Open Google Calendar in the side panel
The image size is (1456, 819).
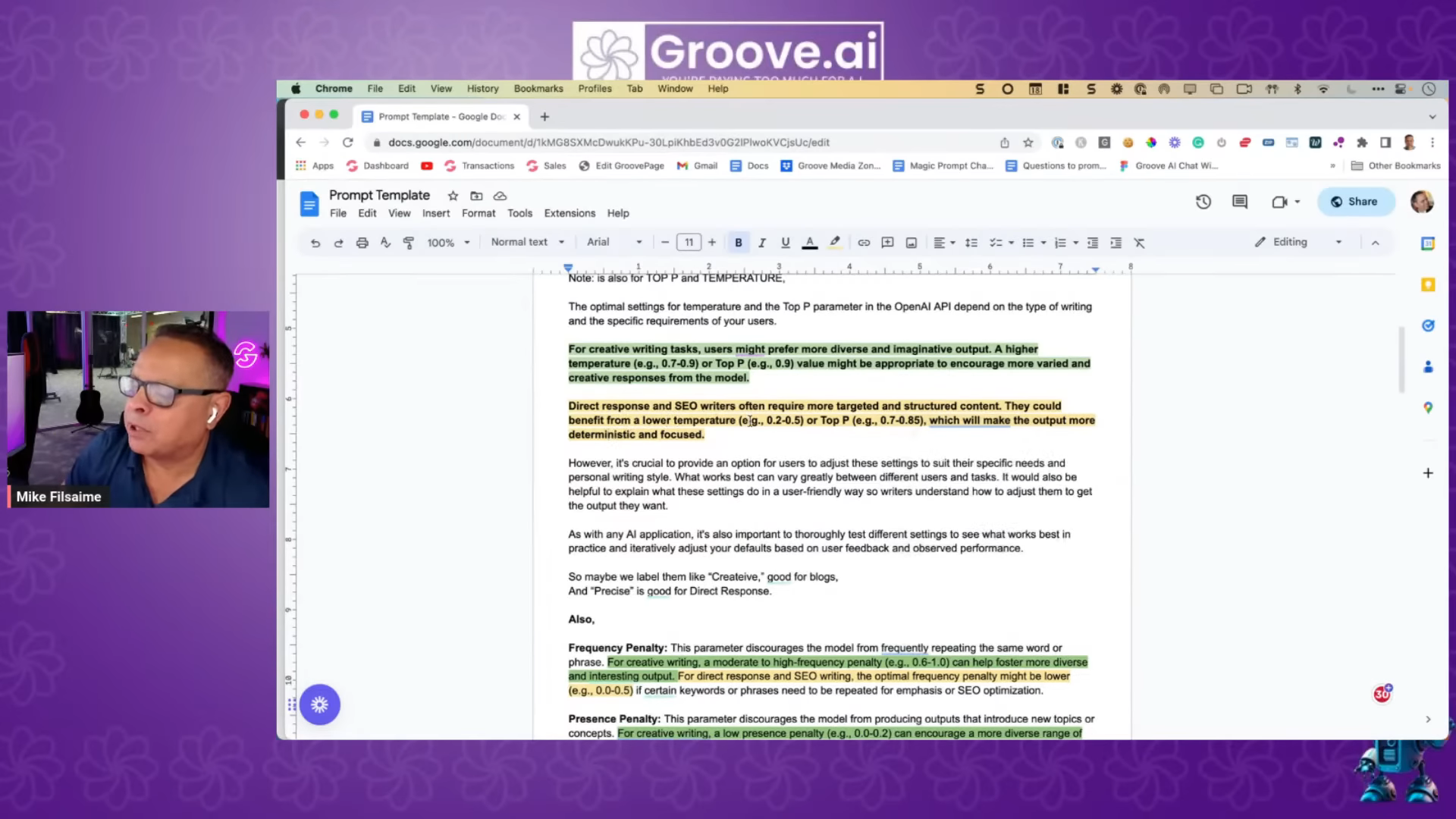point(1428,243)
